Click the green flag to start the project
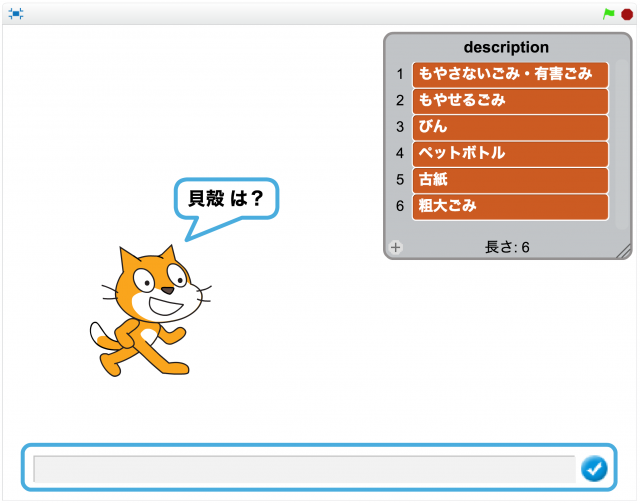Viewport: 640px width, 503px height. pyautogui.click(x=609, y=14)
